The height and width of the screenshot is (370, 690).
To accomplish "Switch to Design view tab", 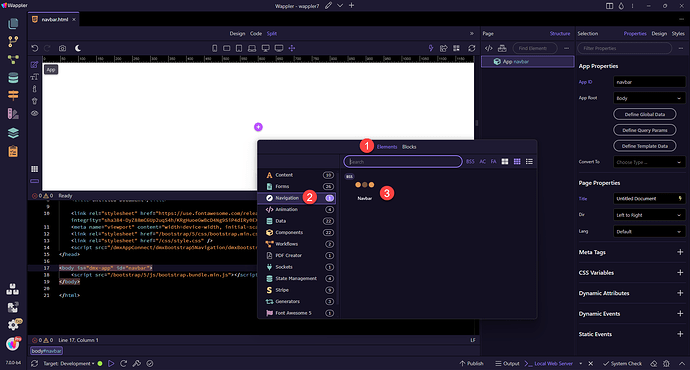I will [237, 33].
